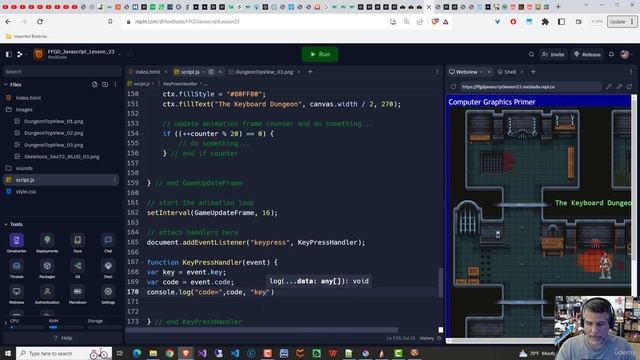This screenshot has width=640, height=360.
Task: Collapse the Files section
Action: point(6,84)
